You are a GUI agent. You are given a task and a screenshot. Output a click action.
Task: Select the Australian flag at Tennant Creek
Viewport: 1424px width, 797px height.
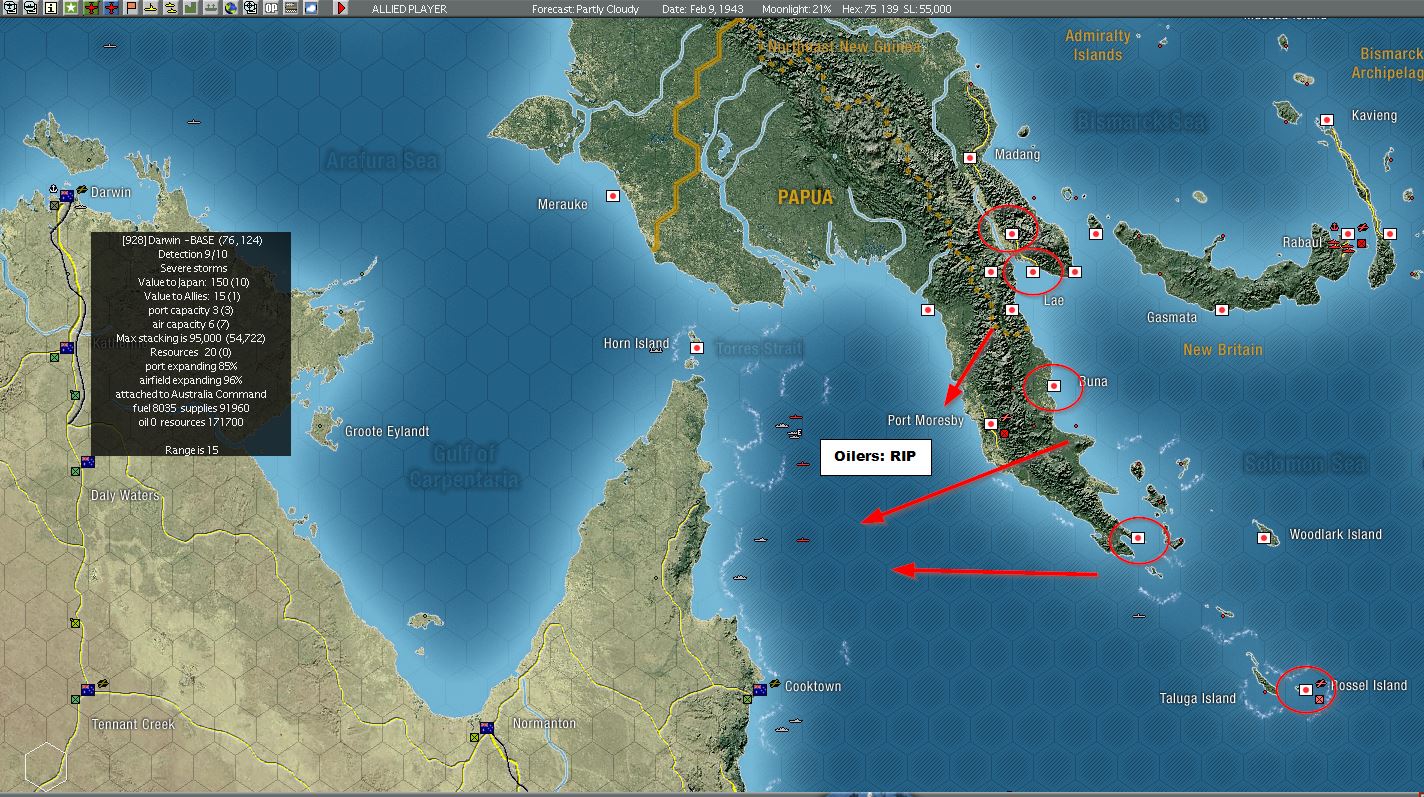(x=88, y=690)
